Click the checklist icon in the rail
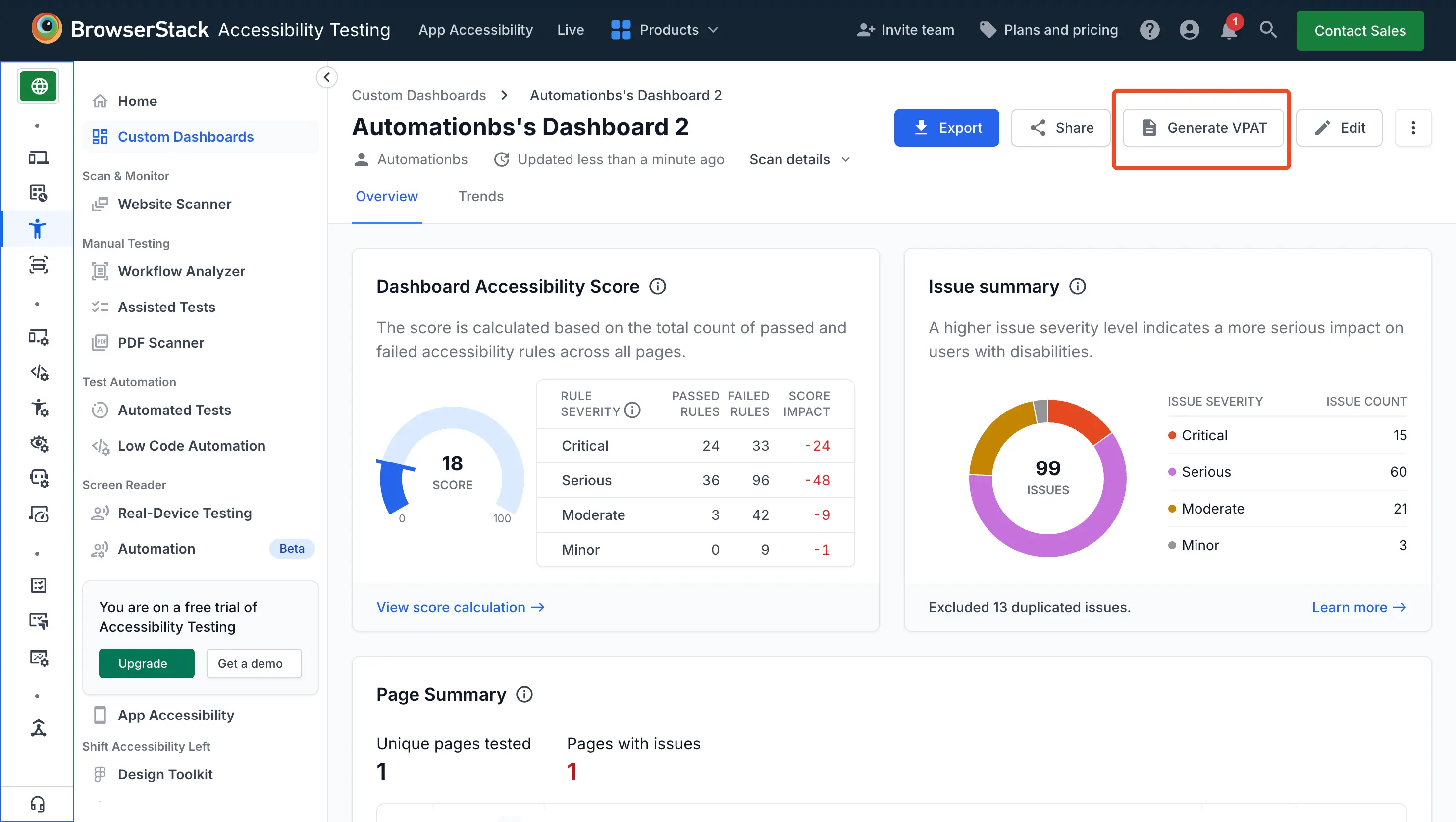This screenshot has width=1456, height=822. pyautogui.click(x=39, y=585)
